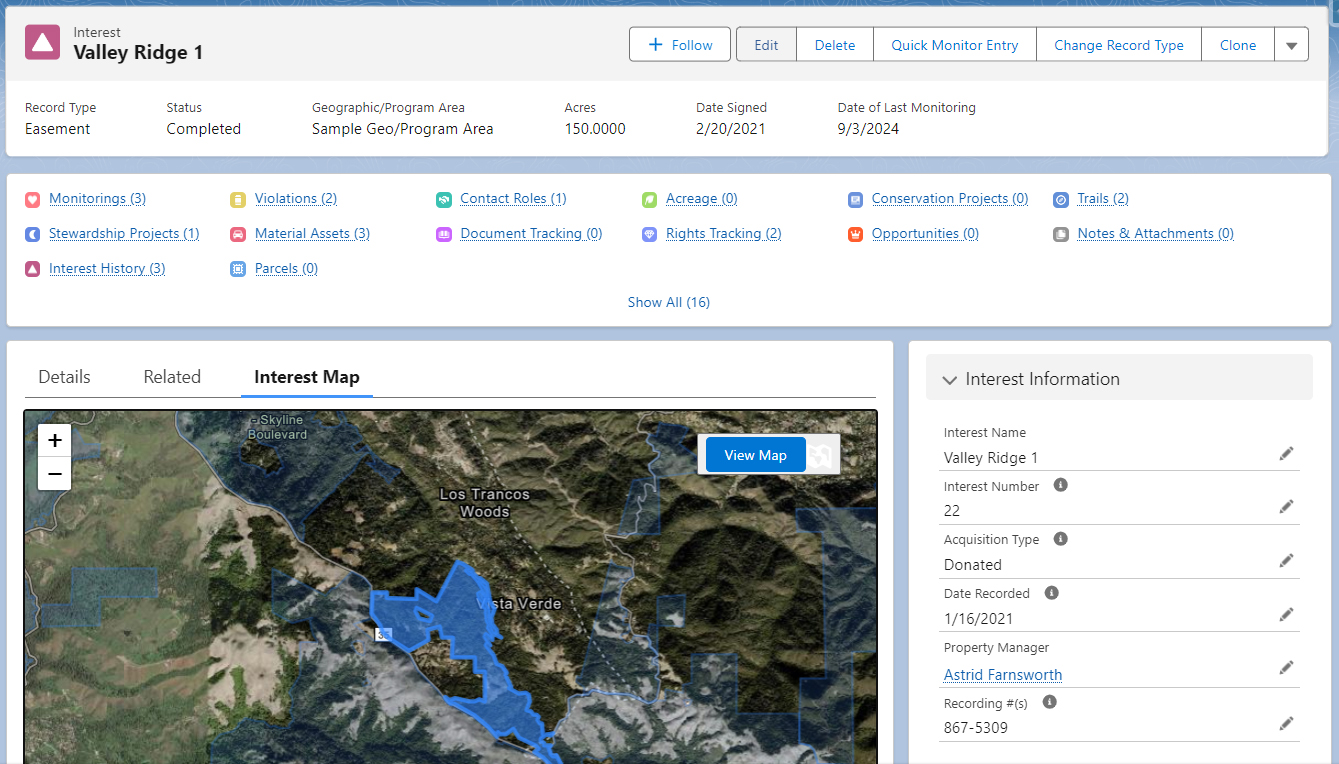1339x764 pixels.
Task: Click the Show All (16) link
Action: (668, 302)
